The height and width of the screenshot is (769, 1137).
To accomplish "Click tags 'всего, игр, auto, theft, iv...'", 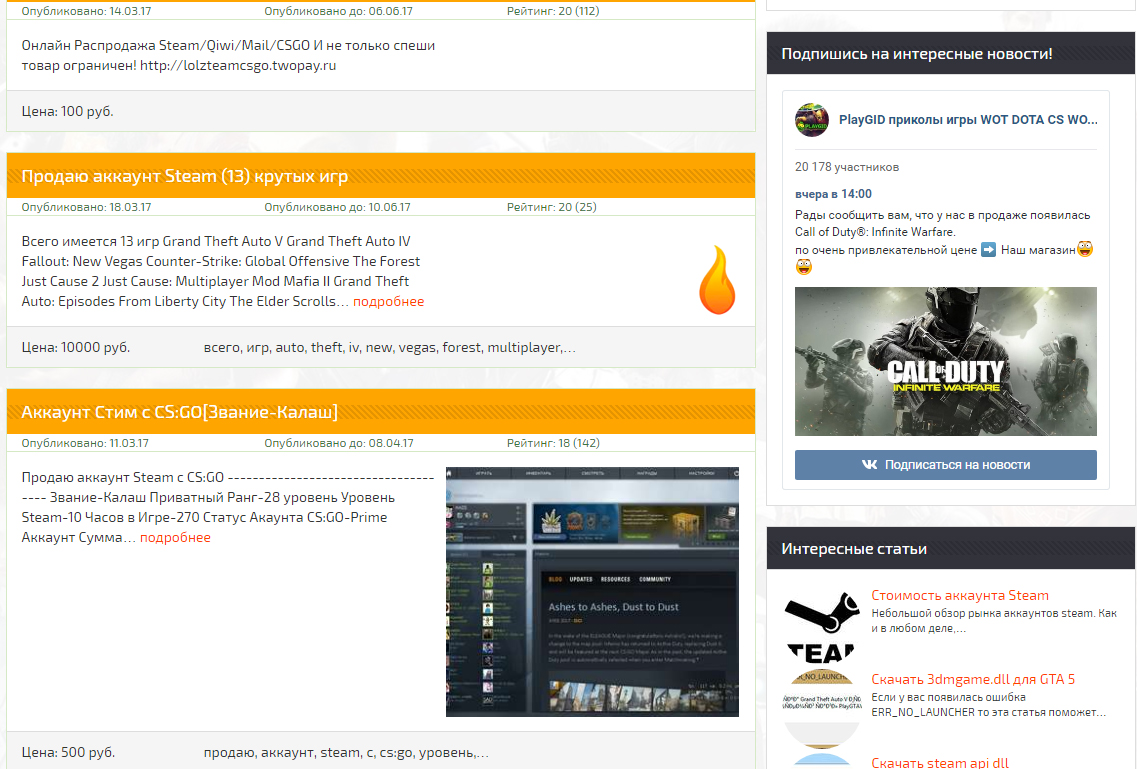I will coord(390,347).
